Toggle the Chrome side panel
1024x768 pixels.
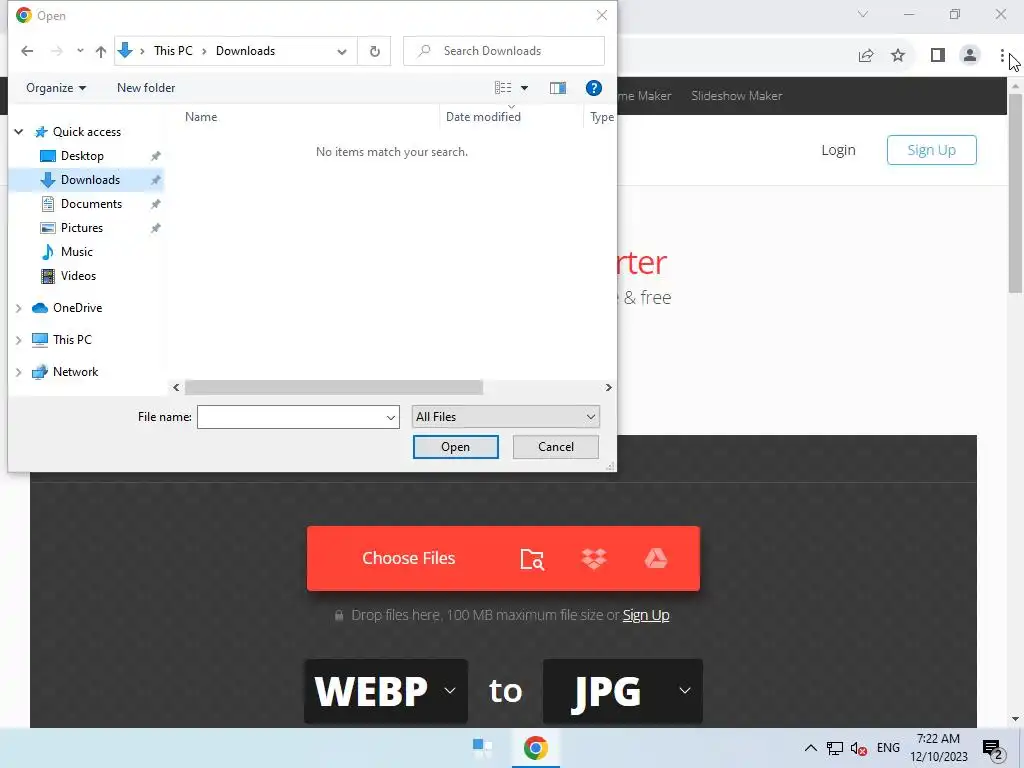938,56
